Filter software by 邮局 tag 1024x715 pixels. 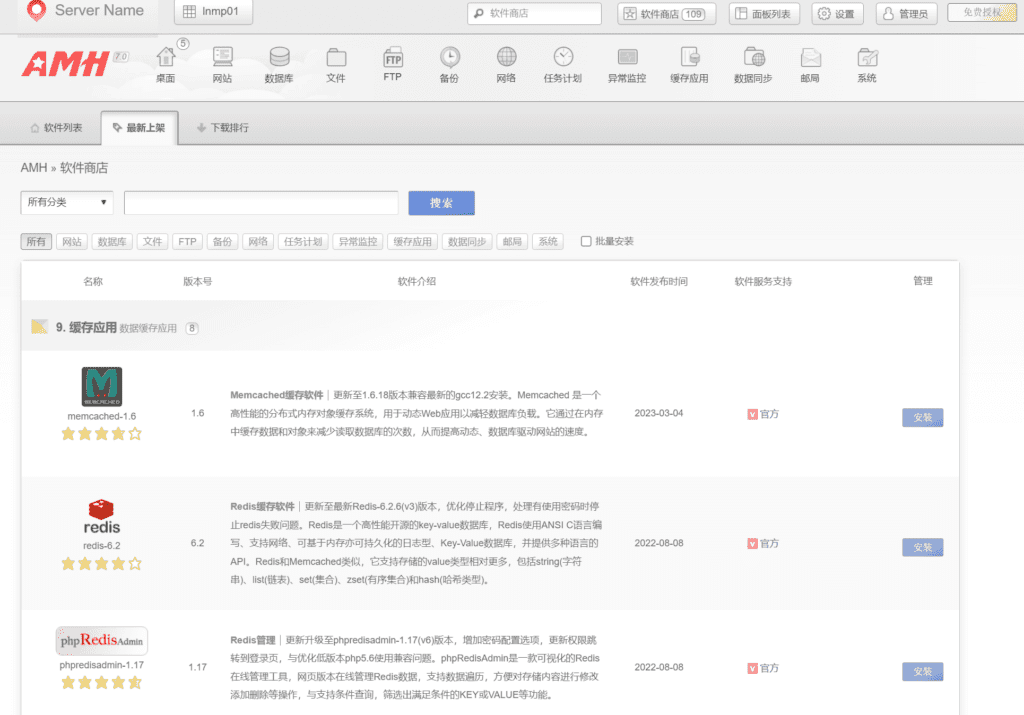point(512,242)
